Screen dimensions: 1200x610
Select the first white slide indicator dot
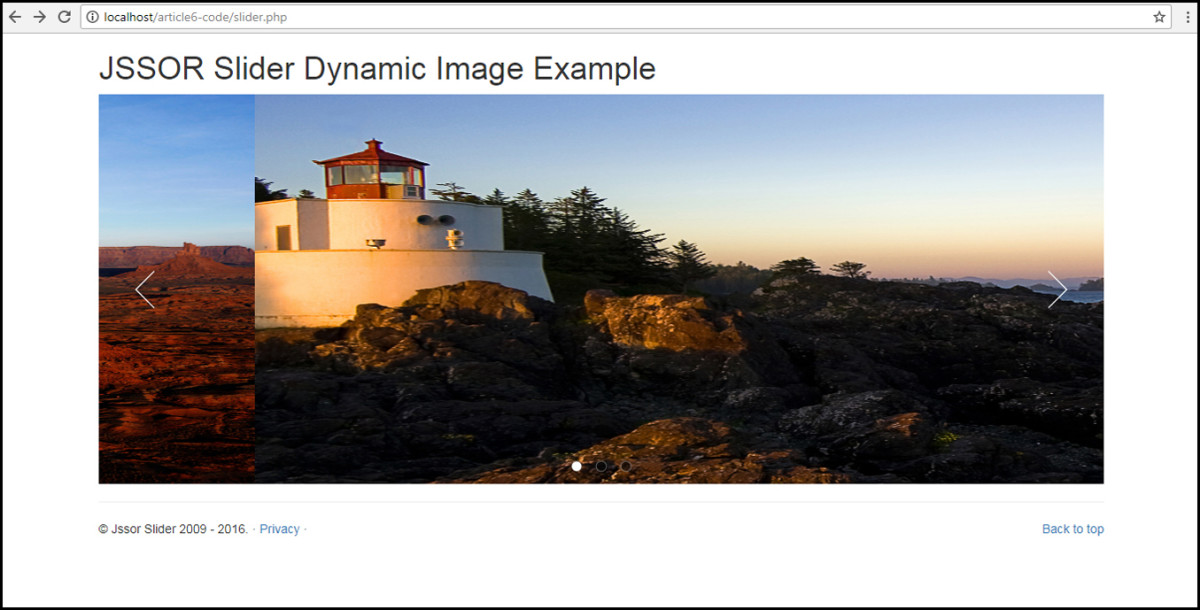[577, 465]
